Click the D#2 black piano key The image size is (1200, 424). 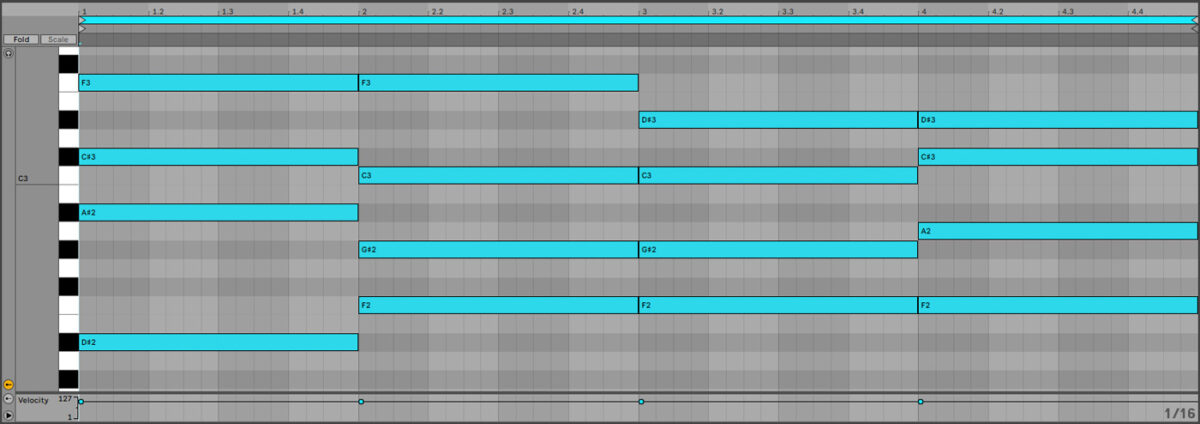click(x=68, y=342)
